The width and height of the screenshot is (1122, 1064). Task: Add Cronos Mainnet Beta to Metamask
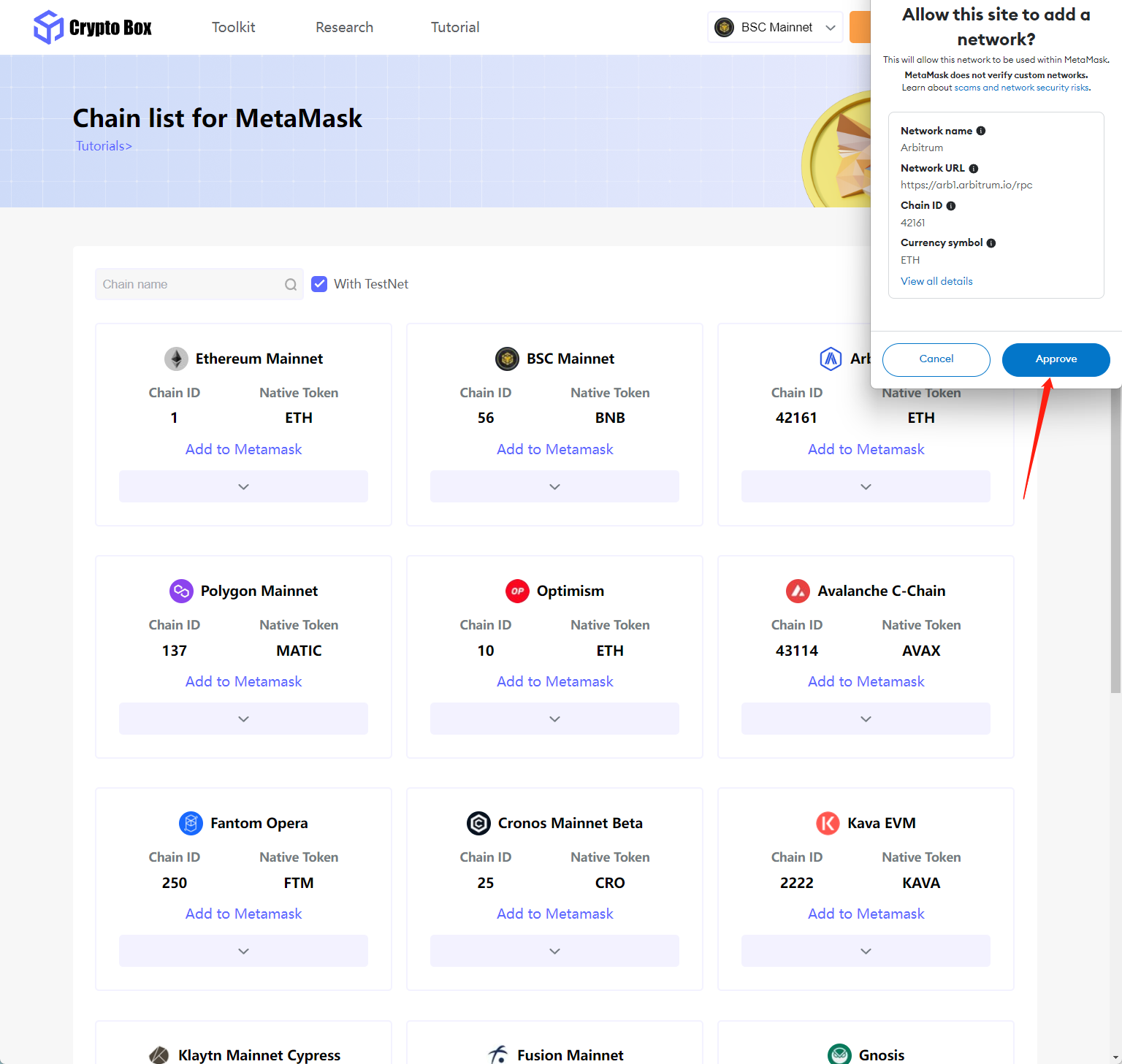click(555, 914)
